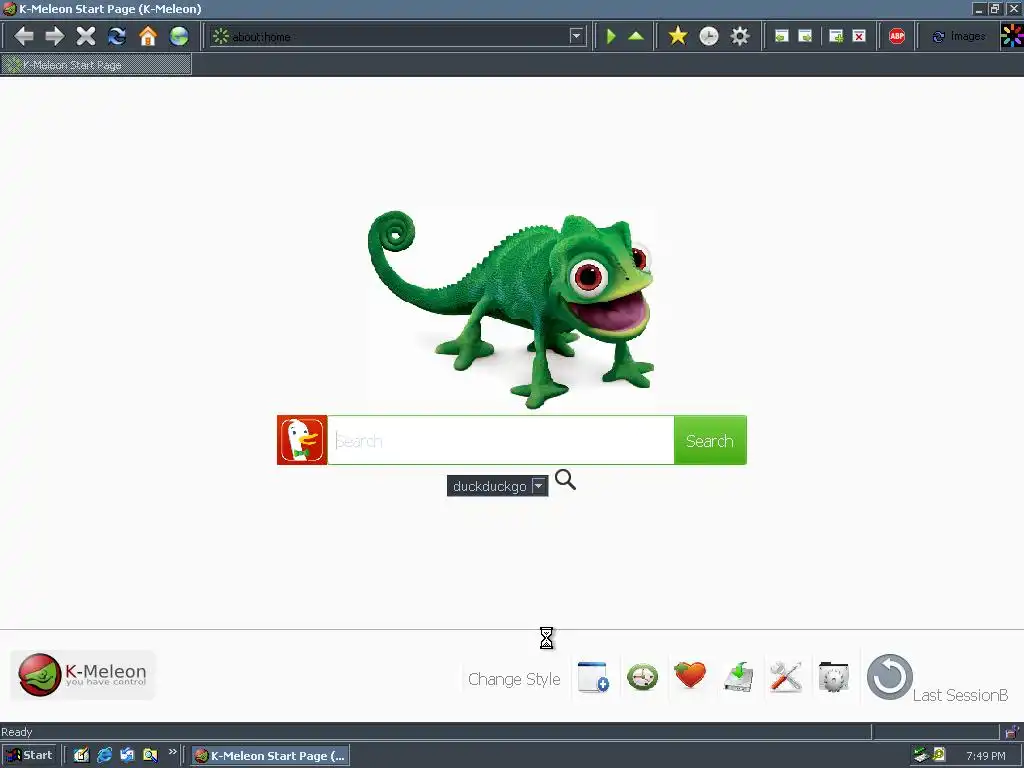Focus the start page Search field

click(x=500, y=440)
